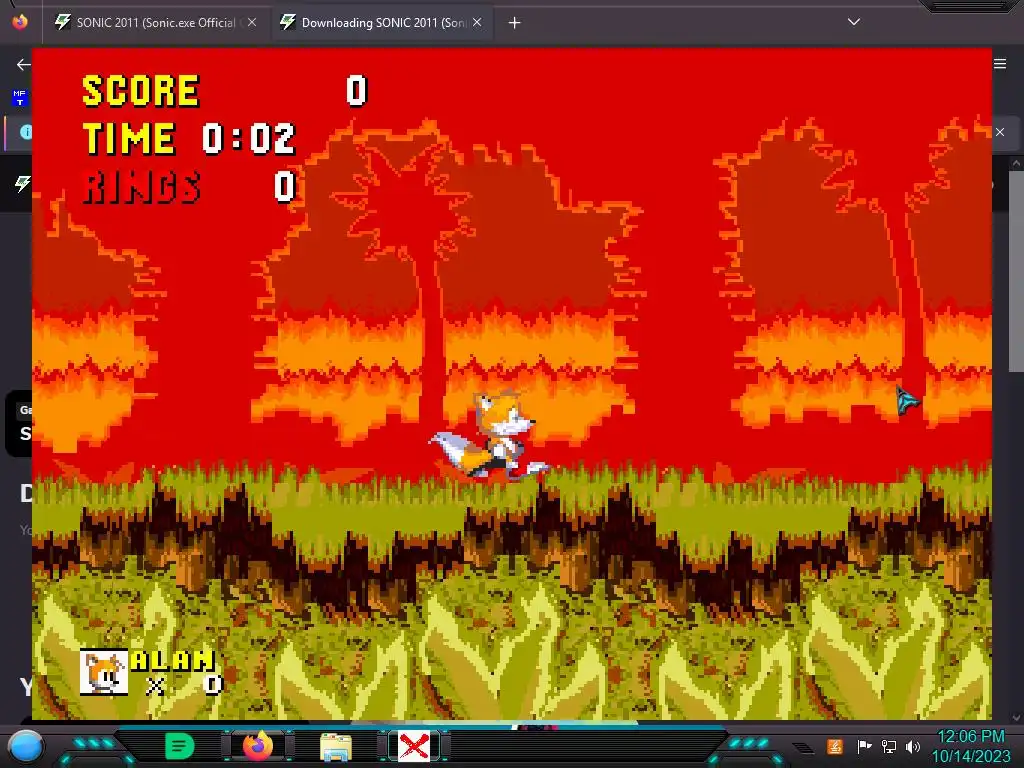Screen dimensions: 1024x768
Task: Click the Game Jolt lightning logo on page
Action: click(22, 184)
